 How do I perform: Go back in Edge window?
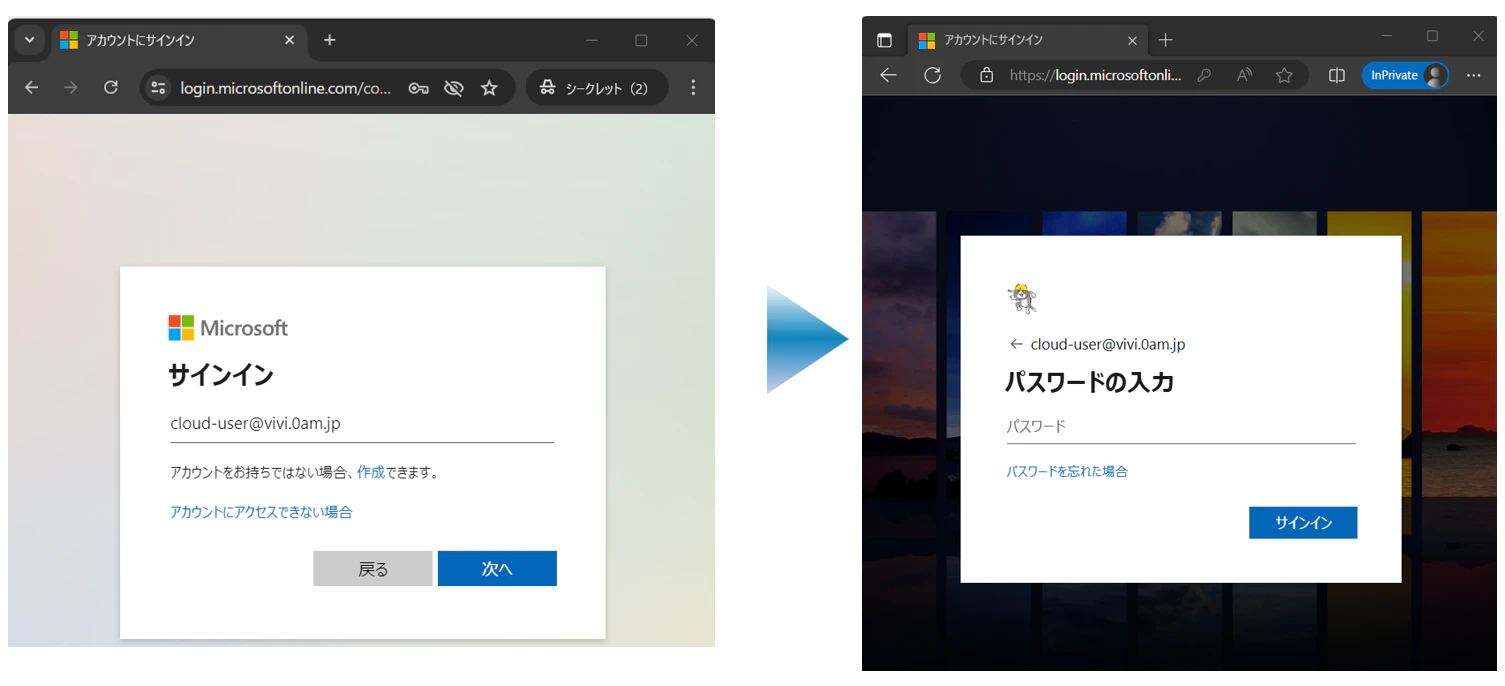coord(888,75)
